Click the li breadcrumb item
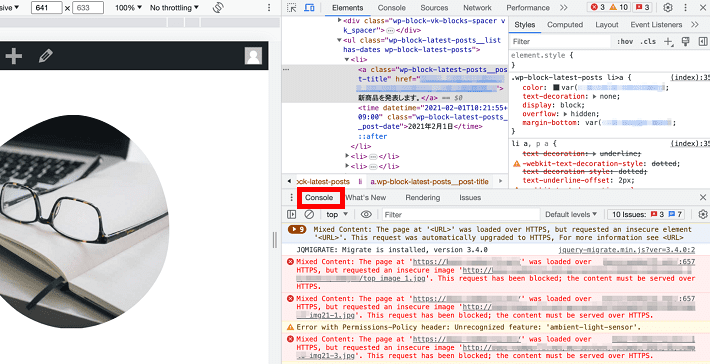Image resolution: width=710 pixels, height=364 pixels. coord(360,182)
